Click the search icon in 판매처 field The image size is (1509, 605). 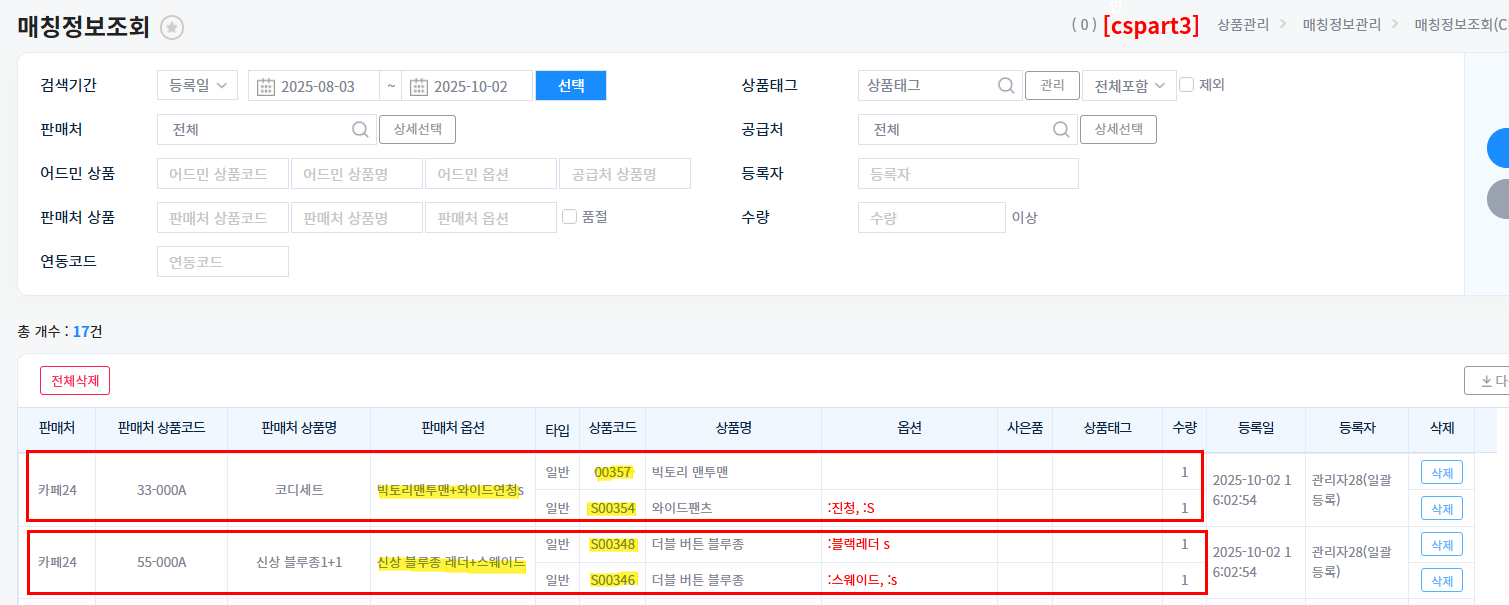coord(360,130)
